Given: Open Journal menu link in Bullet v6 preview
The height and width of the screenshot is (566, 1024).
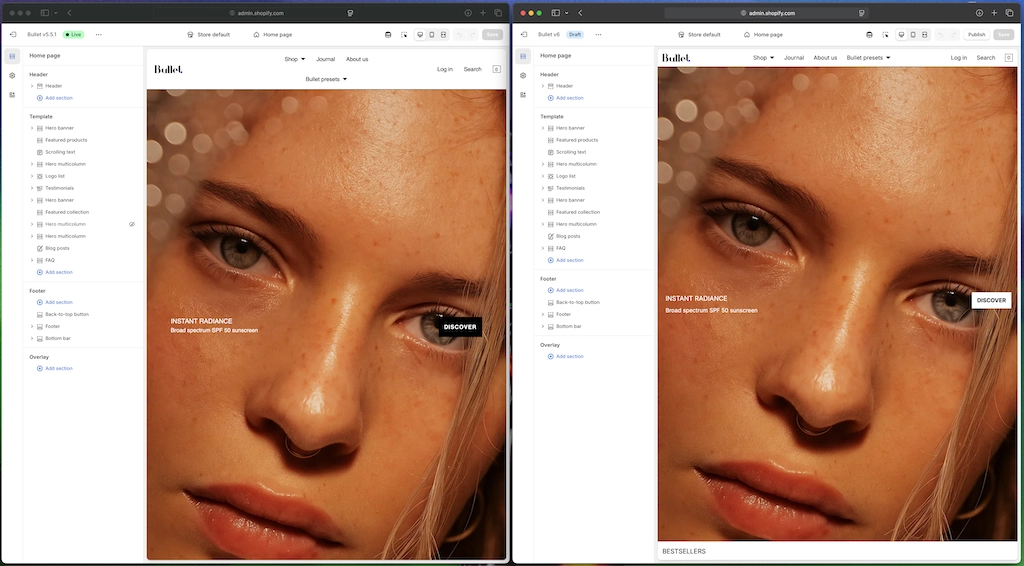Looking at the screenshot, I should click(794, 58).
